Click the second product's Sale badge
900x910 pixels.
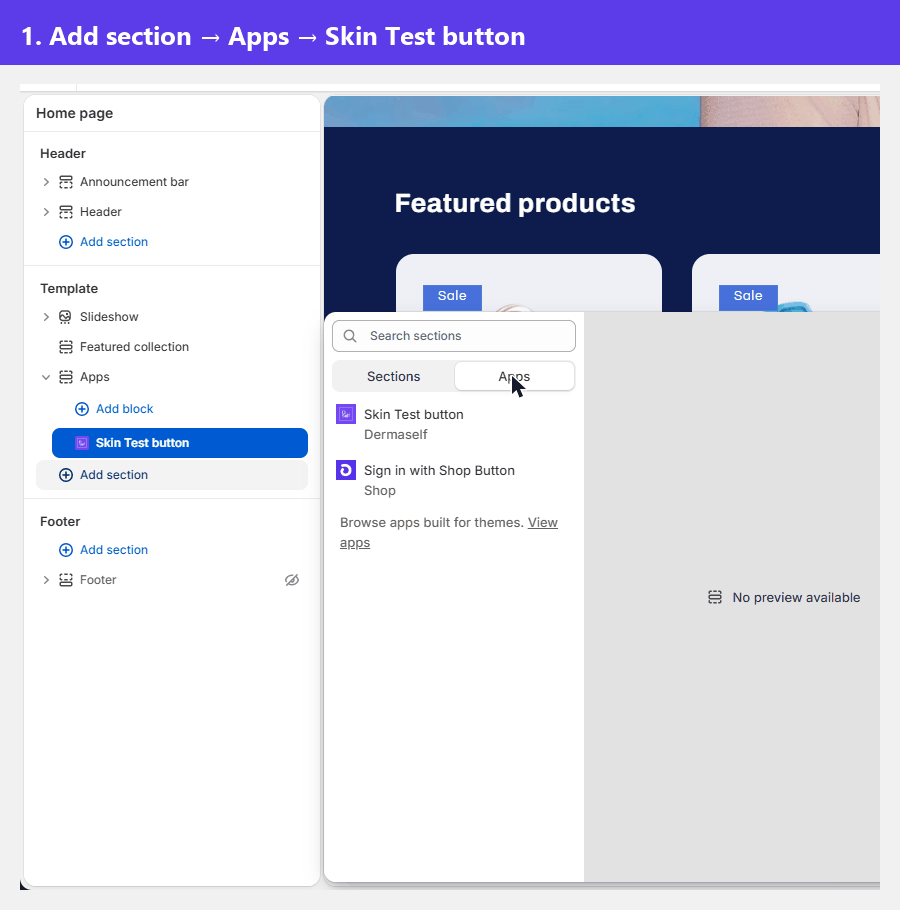[x=748, y=296]
